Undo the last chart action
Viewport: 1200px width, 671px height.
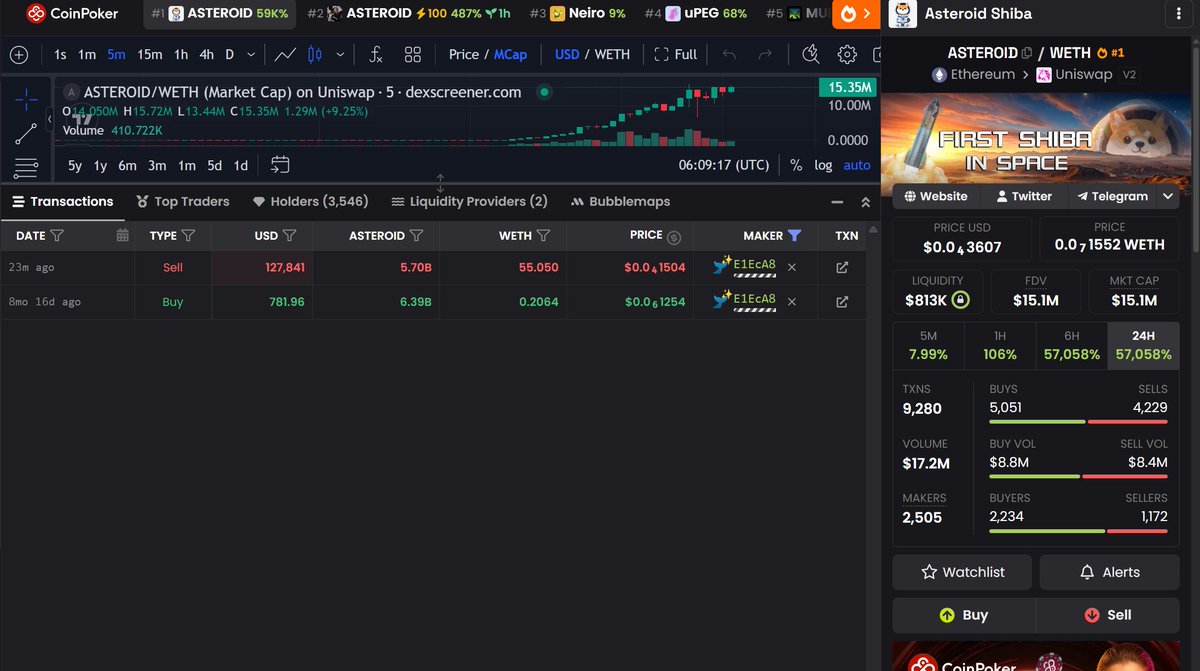729,54
